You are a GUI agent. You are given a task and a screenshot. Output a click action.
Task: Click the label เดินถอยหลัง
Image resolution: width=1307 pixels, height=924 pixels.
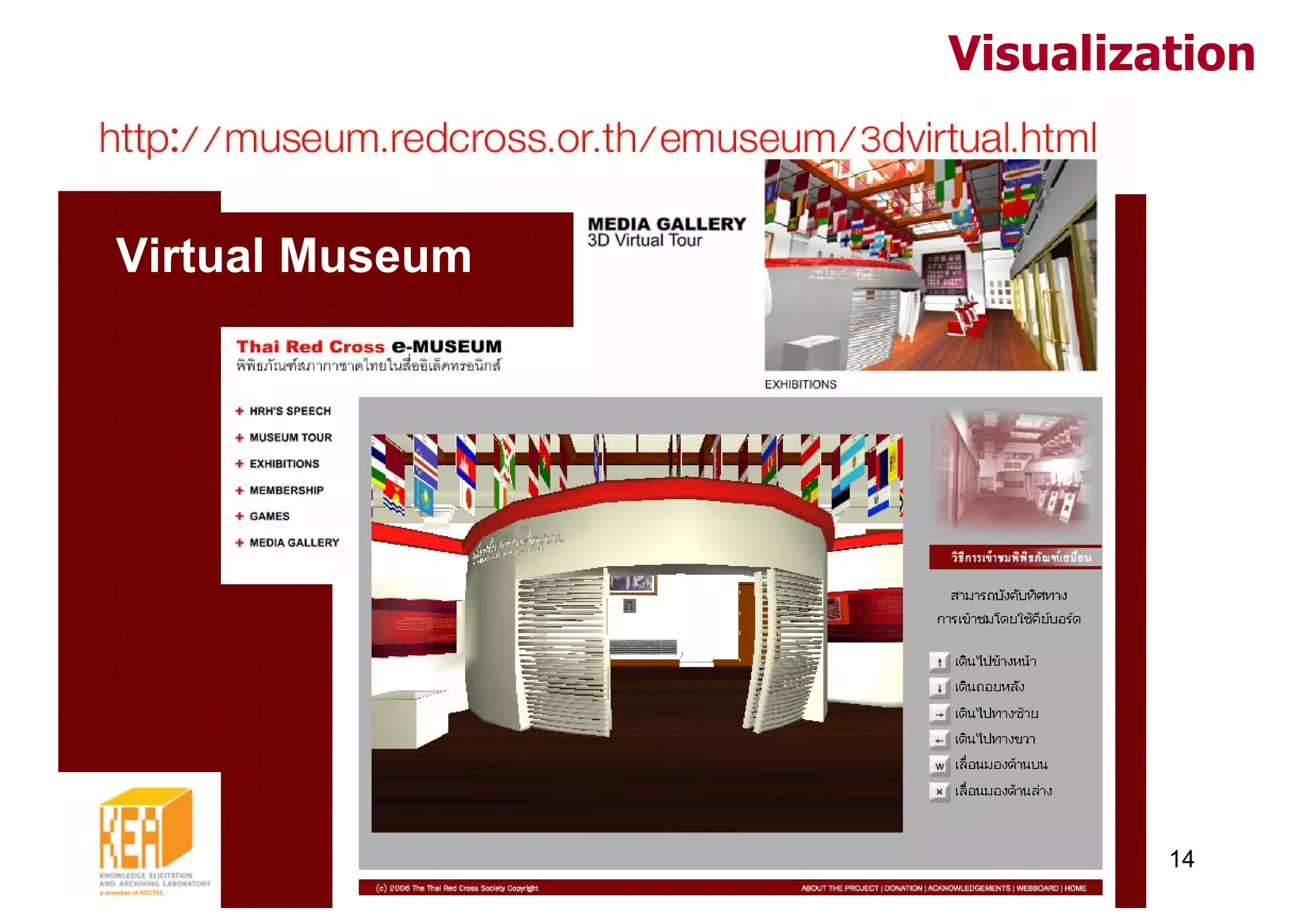[990, 687]
